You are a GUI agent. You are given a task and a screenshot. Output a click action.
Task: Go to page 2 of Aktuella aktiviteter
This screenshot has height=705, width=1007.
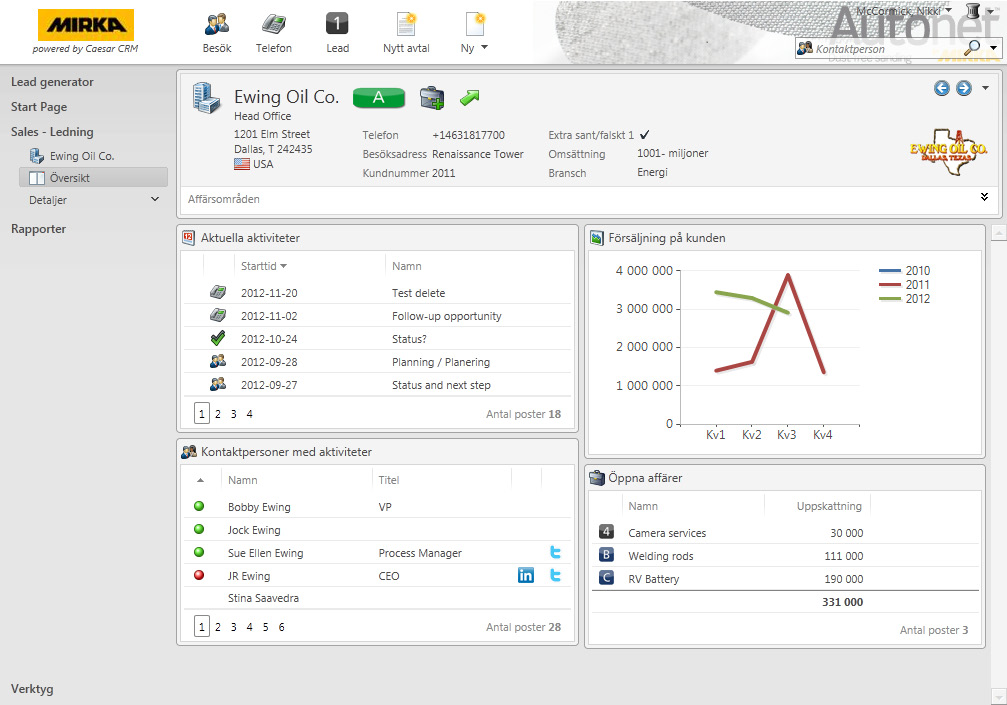tap(218, 414)
